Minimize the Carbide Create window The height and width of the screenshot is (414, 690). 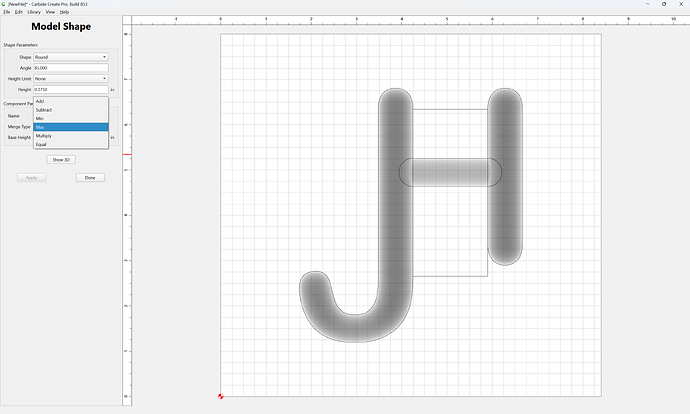[648, 4]
